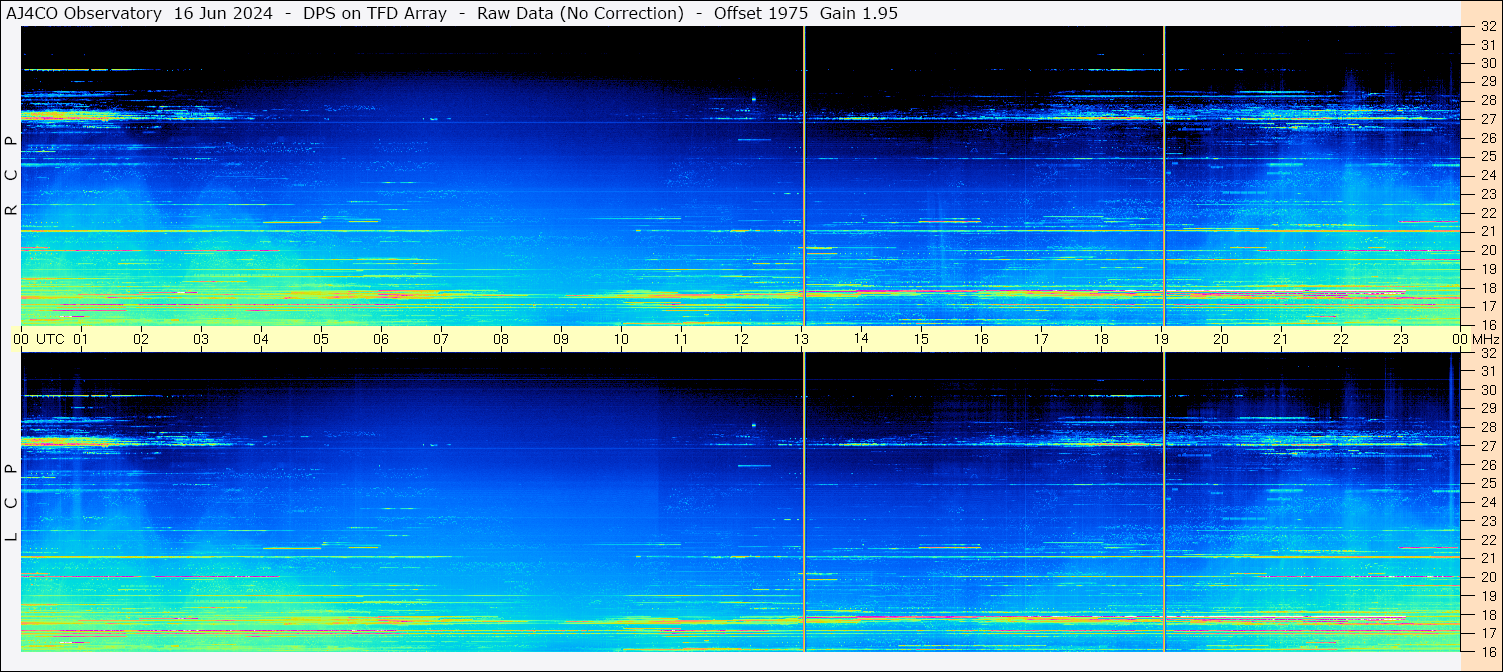Select the 12 hour label on time axis
The width and height of the screenshot is (1503, 672).
[x=741, y=339]
